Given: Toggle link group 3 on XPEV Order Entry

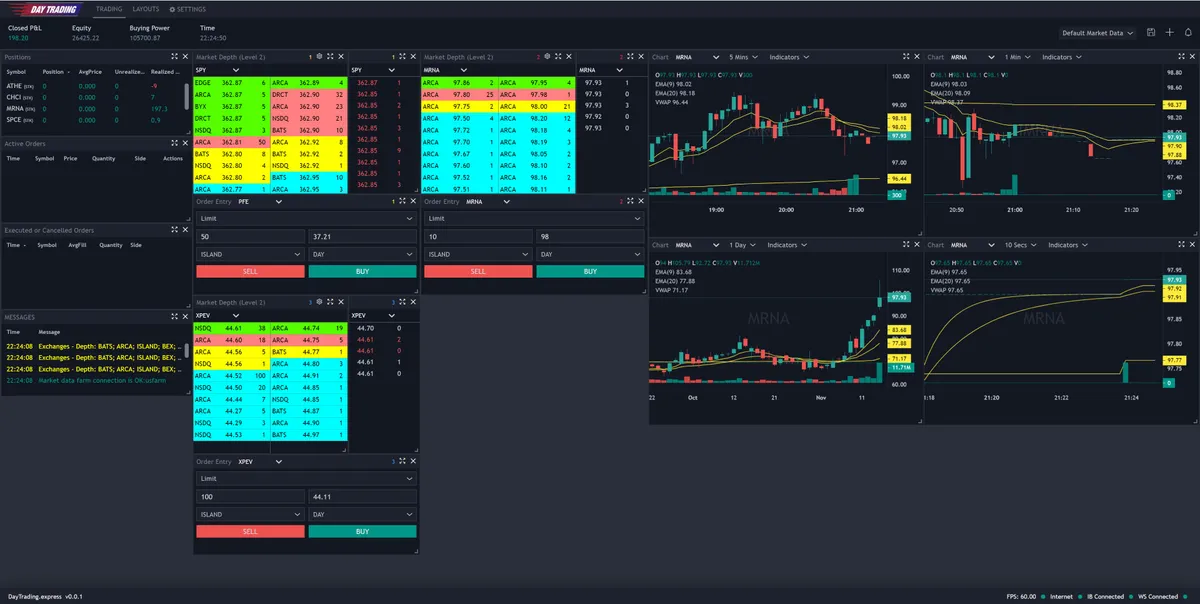Looking at the screenshot, I should 393,461.
